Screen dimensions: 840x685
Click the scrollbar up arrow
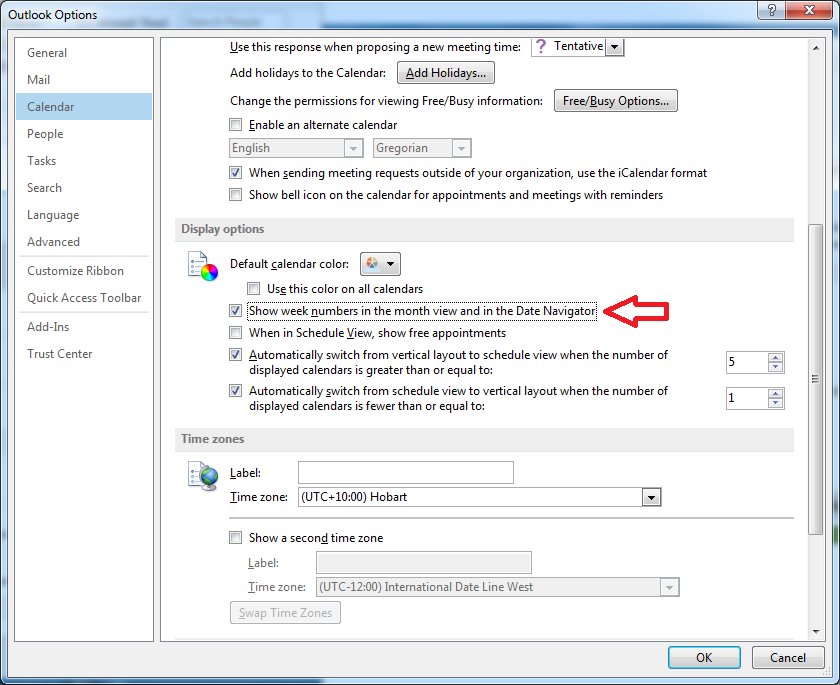pos(815,48)
